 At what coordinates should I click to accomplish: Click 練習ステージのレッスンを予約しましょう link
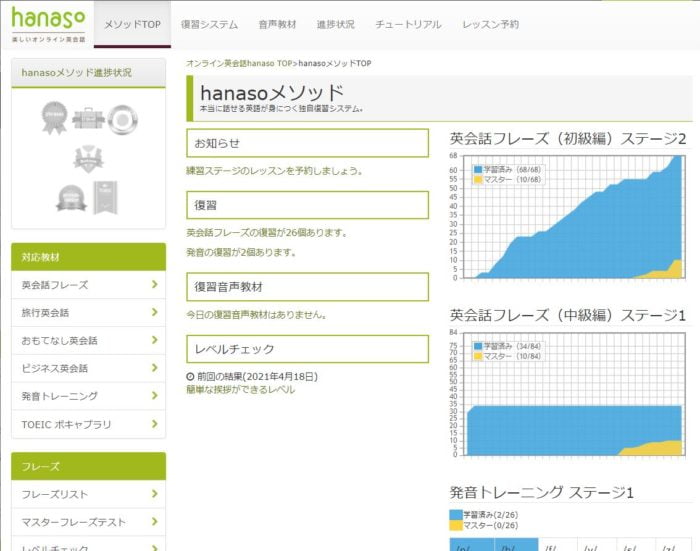click(x=274, y=171)
